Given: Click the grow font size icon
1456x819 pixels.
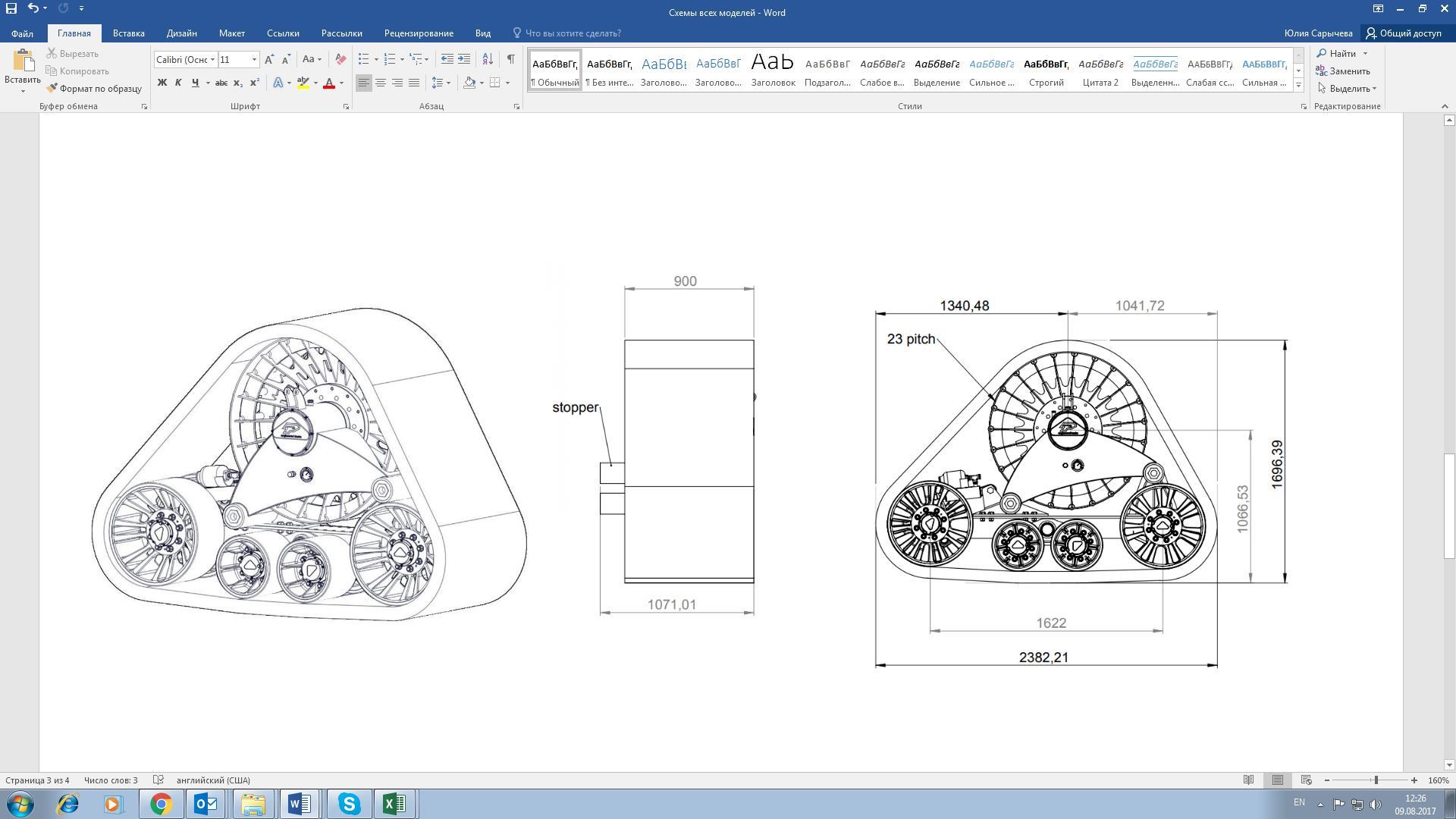Looking at the screenshot, I should coord(269,59).
